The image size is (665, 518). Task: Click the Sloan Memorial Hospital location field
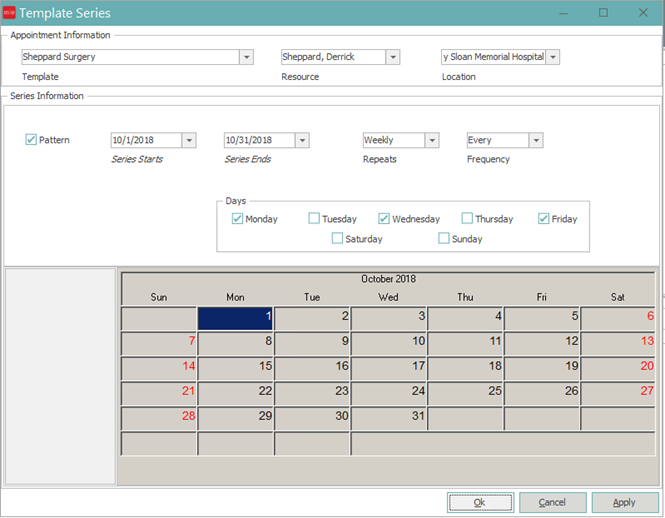pos(494,57)
